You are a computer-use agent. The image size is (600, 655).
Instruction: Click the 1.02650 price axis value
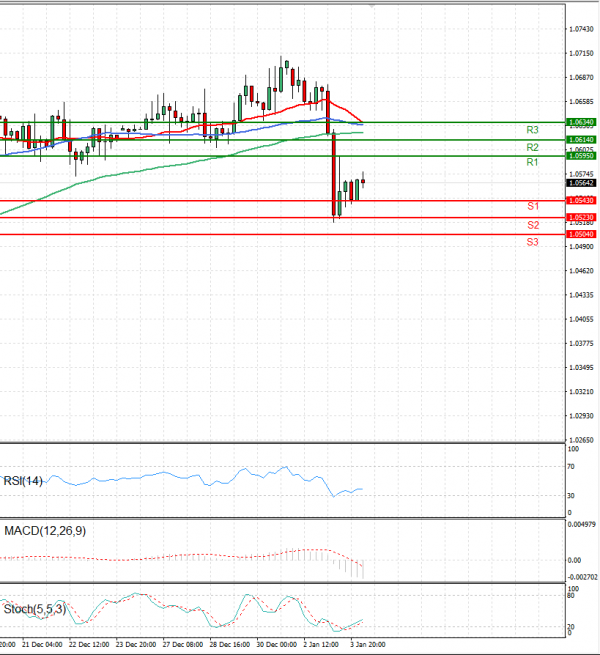click(581, 440)
